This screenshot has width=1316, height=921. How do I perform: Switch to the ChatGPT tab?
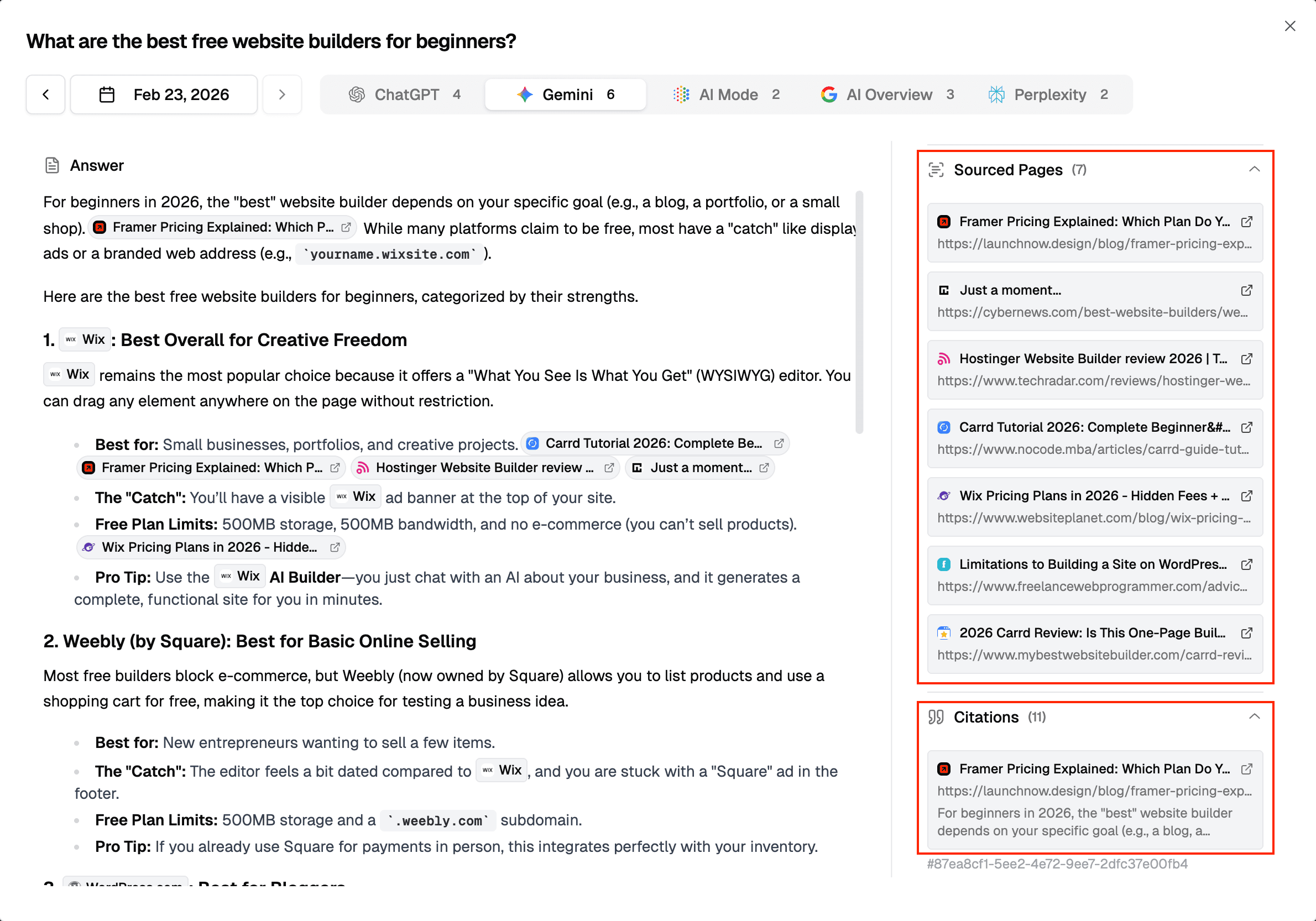pyautogui.click(x=404, y=95)
